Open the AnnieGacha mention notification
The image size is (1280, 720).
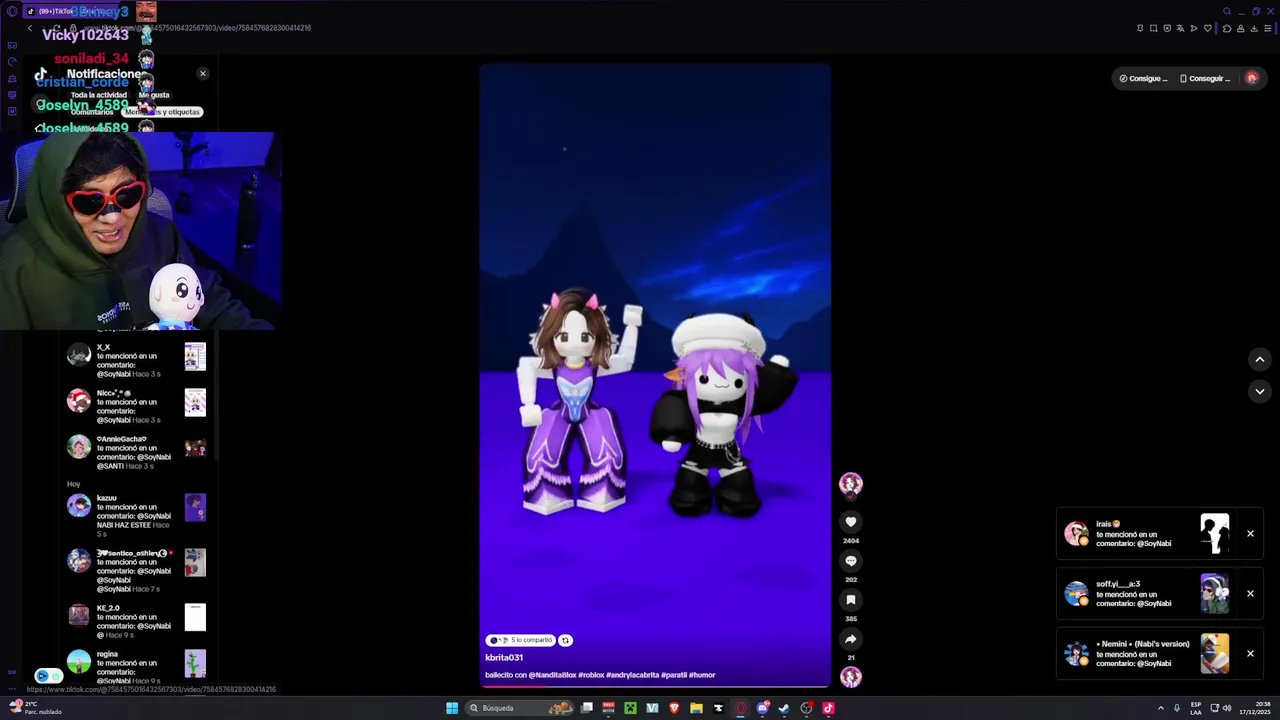tap(136, 452)
